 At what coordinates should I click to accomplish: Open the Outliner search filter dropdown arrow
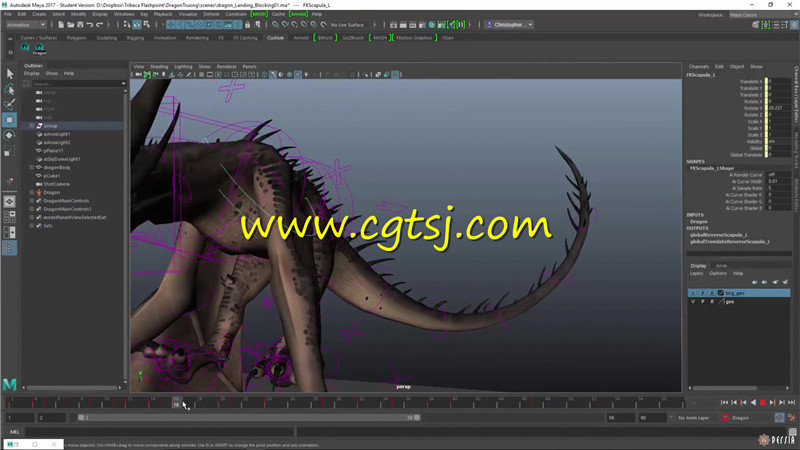[123, 84]
